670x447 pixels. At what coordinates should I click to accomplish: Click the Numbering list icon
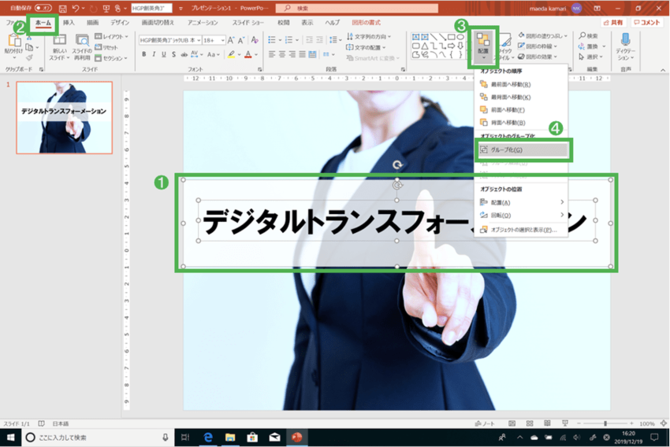pyautogui.click(x=288, y=40)
